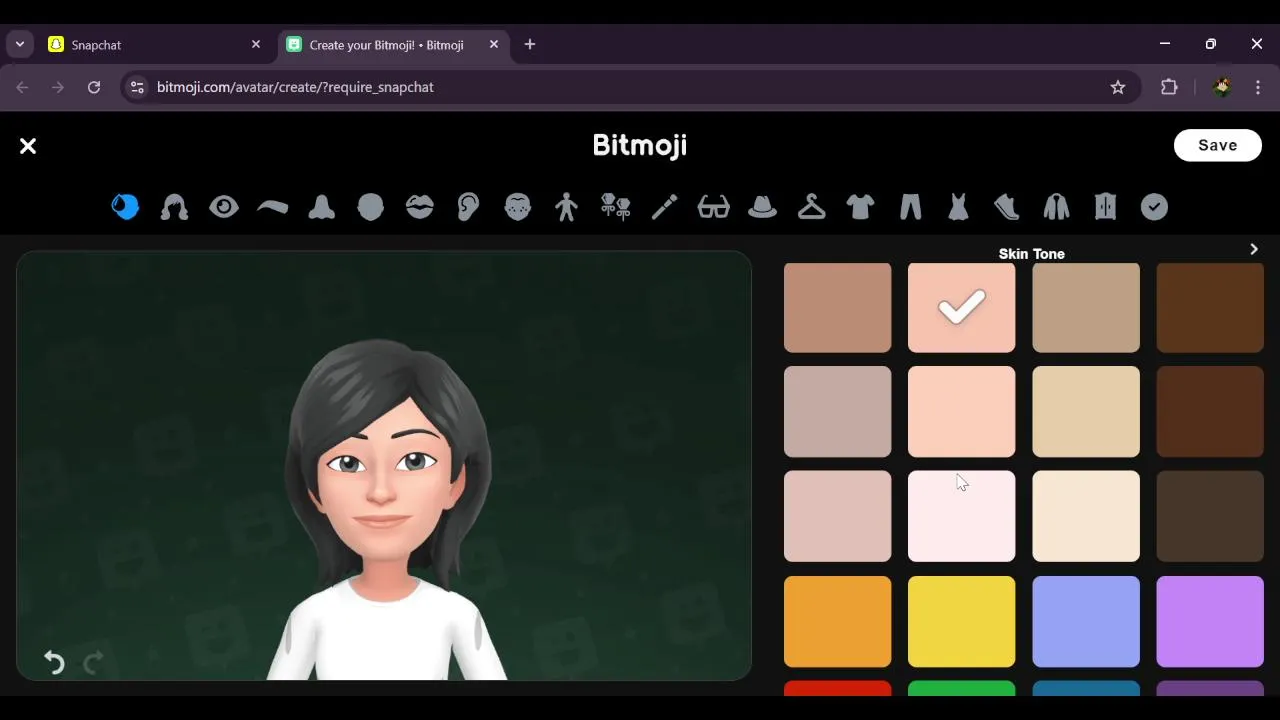
Task: Open the Chrome three-dot menu
Action: [x=1258, y=88]
